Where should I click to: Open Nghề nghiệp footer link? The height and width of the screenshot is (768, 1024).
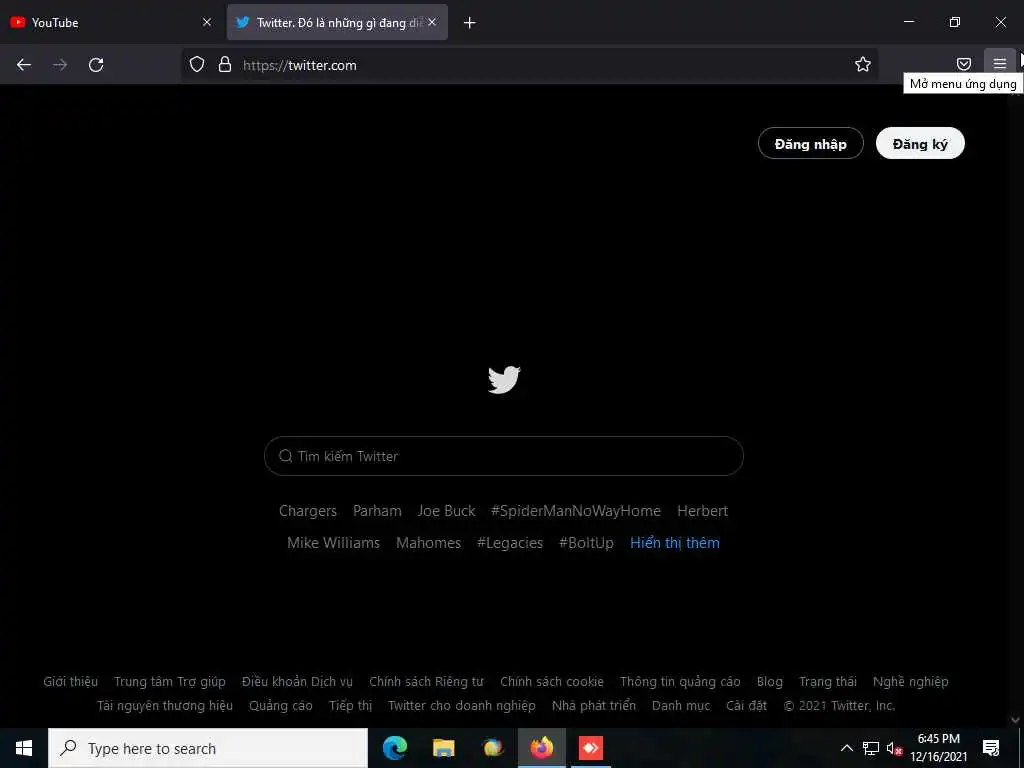[x=910, y=682]
